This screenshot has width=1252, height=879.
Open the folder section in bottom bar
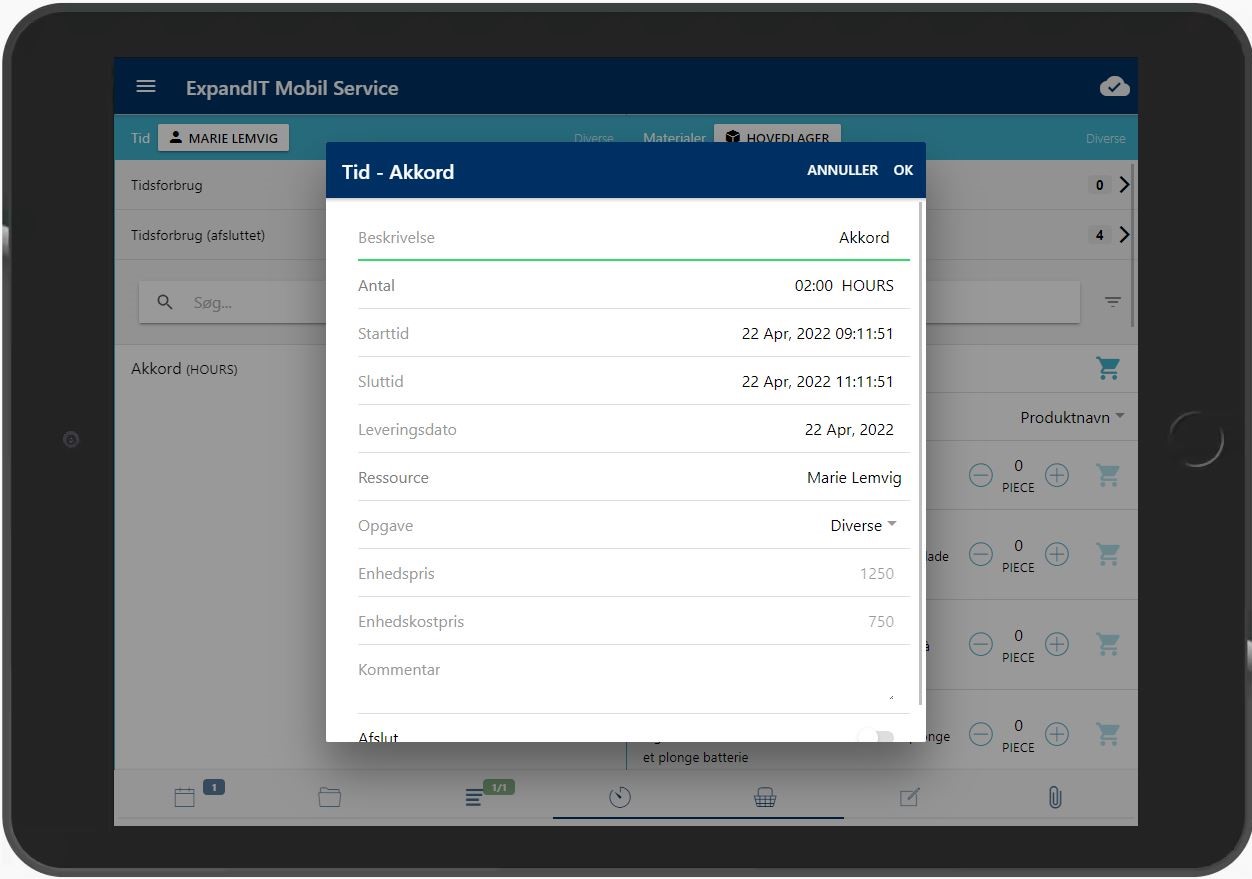[330, 796]
